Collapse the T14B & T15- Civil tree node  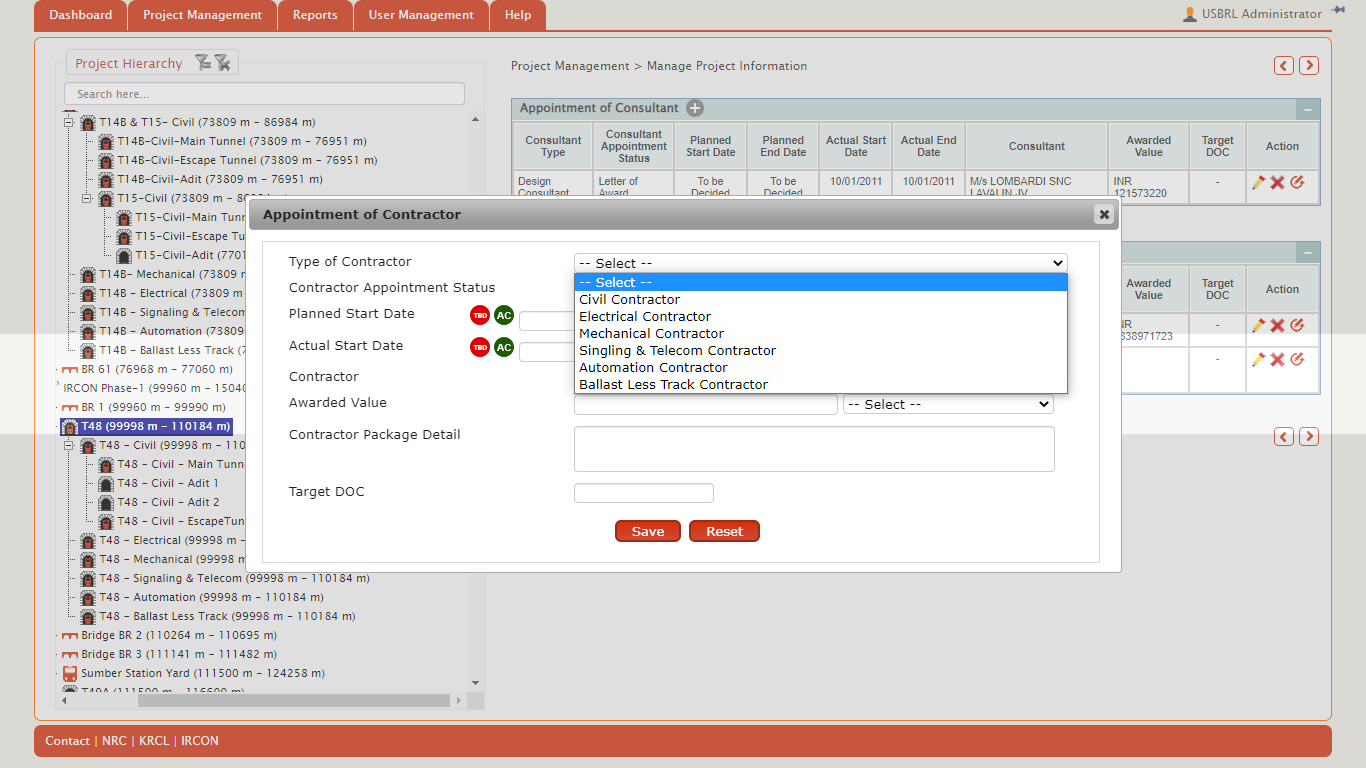(69, 123)
